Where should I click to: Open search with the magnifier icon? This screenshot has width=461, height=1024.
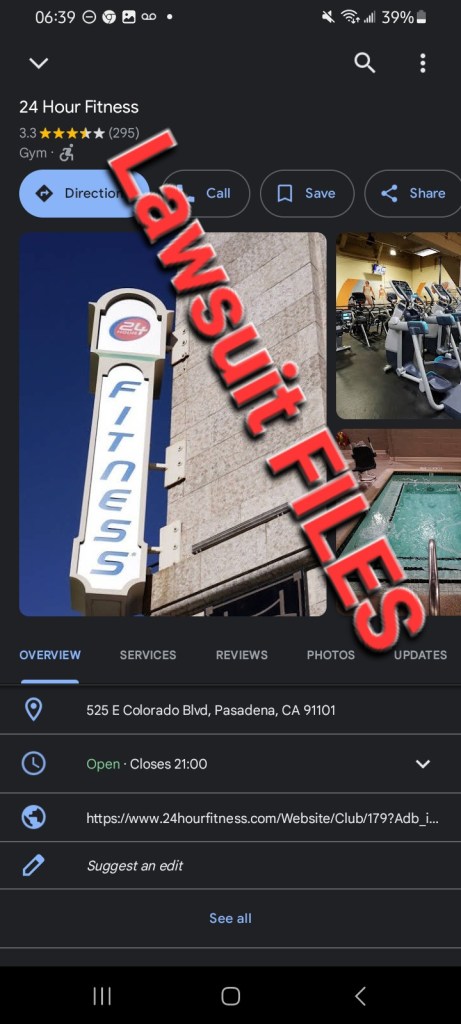click(364, 63)
